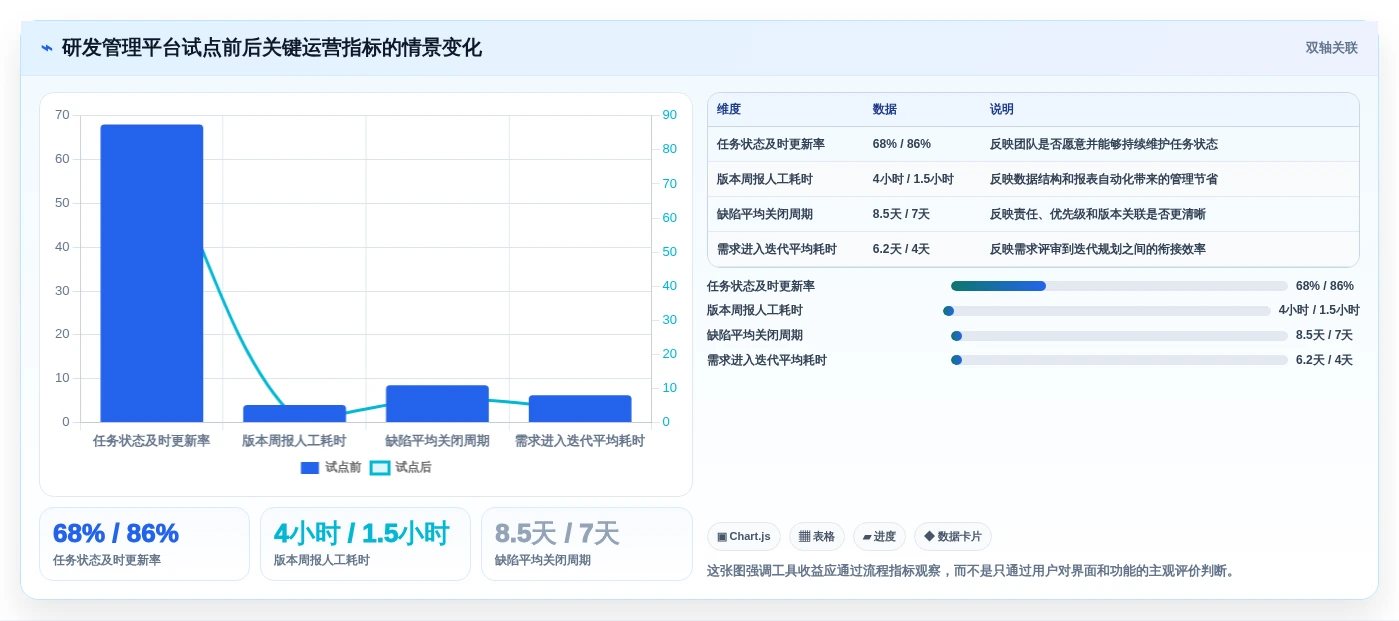Select table row 需求进入迭代平均耗时
1399x621 pixels.
tap(1033, 249)
